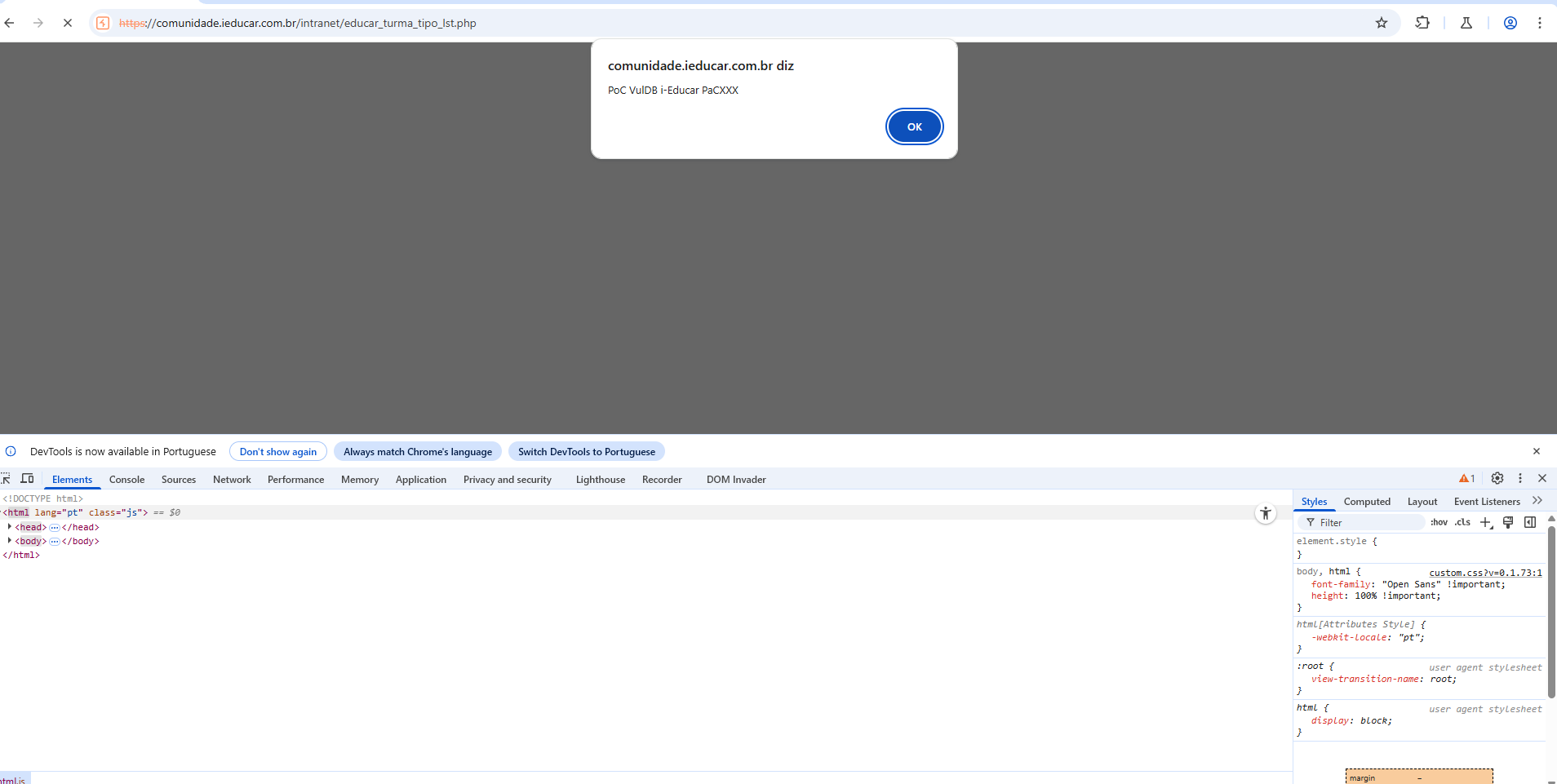Open DevTools settings gear
Viewport: 1557px width, 784px height.
[1497, 479]
